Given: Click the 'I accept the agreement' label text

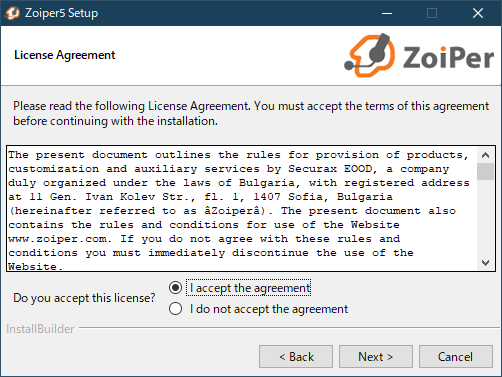Looking at the screenshot, I should click(x=250, y=288).
